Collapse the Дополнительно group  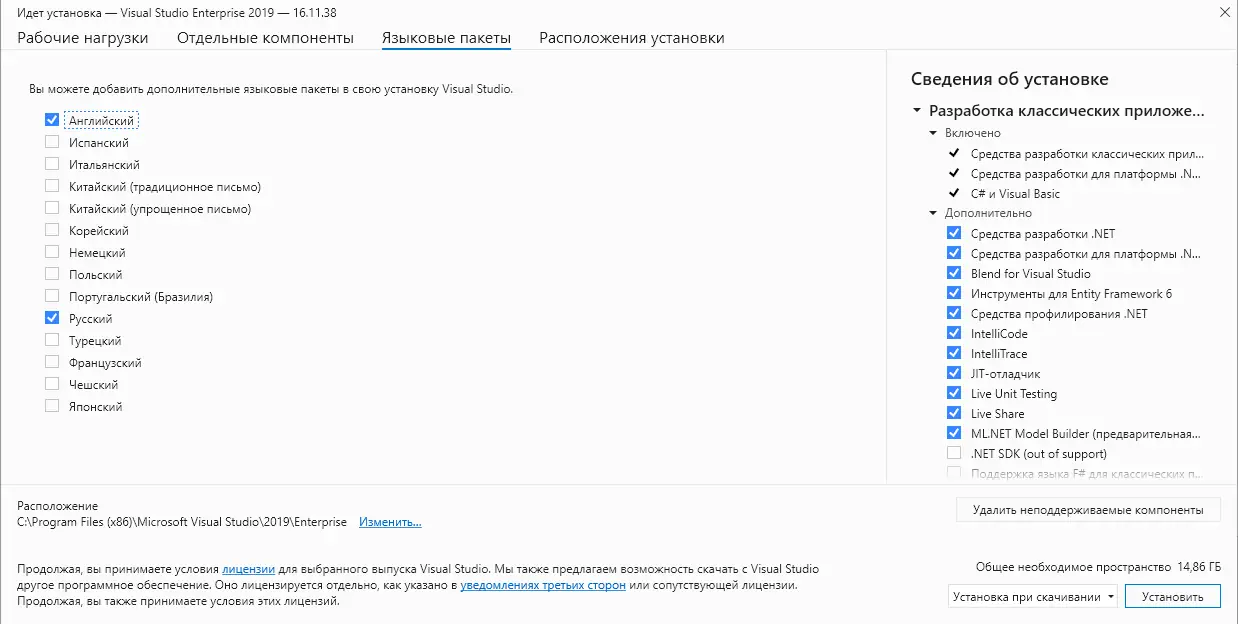point(934,213)
